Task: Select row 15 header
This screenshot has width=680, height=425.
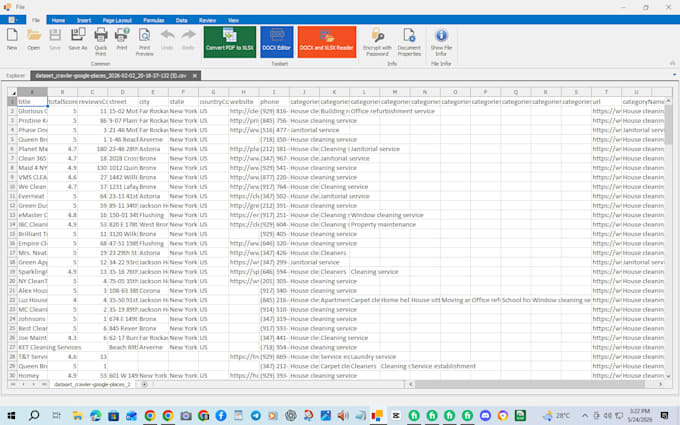Action: [x=12, y=234]
